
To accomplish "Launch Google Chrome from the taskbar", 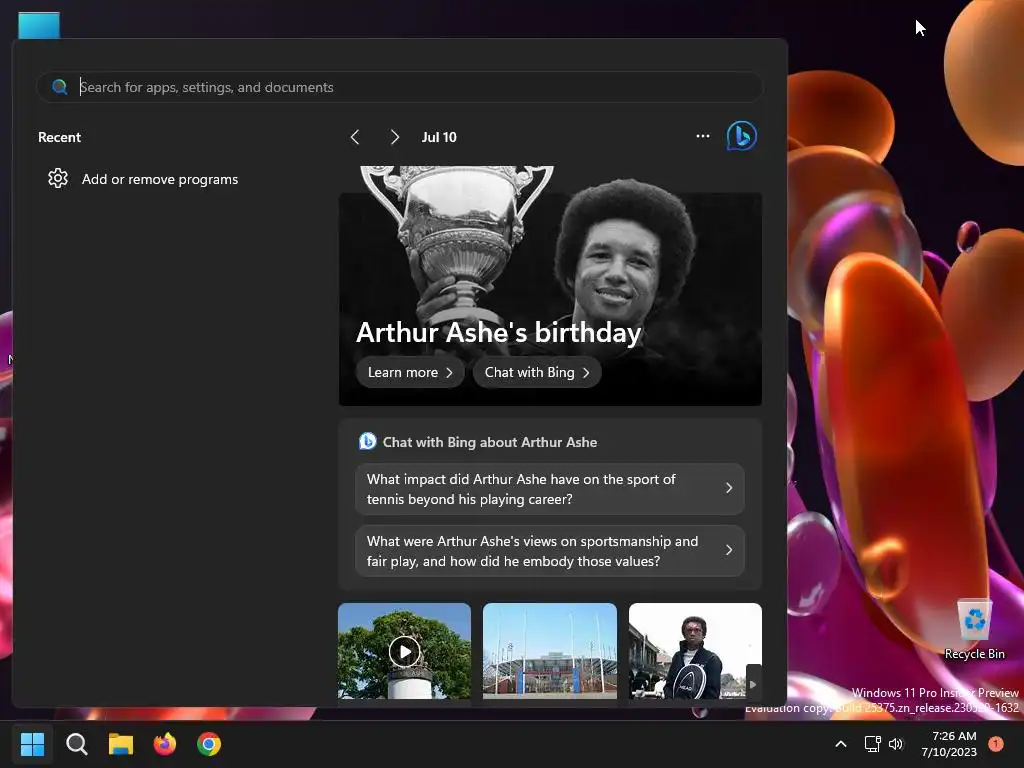I will coord(209,744).
